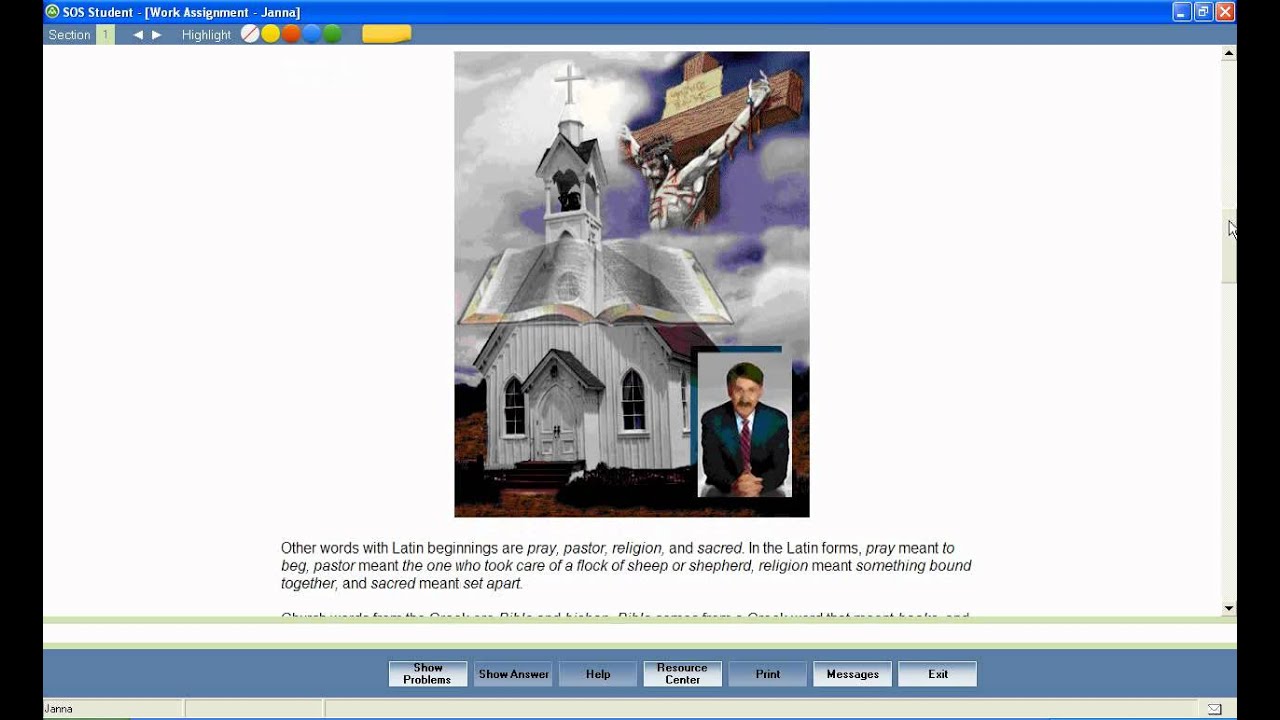Click Show Answer button
The image size is (1280, 720).
pos(513,674)
